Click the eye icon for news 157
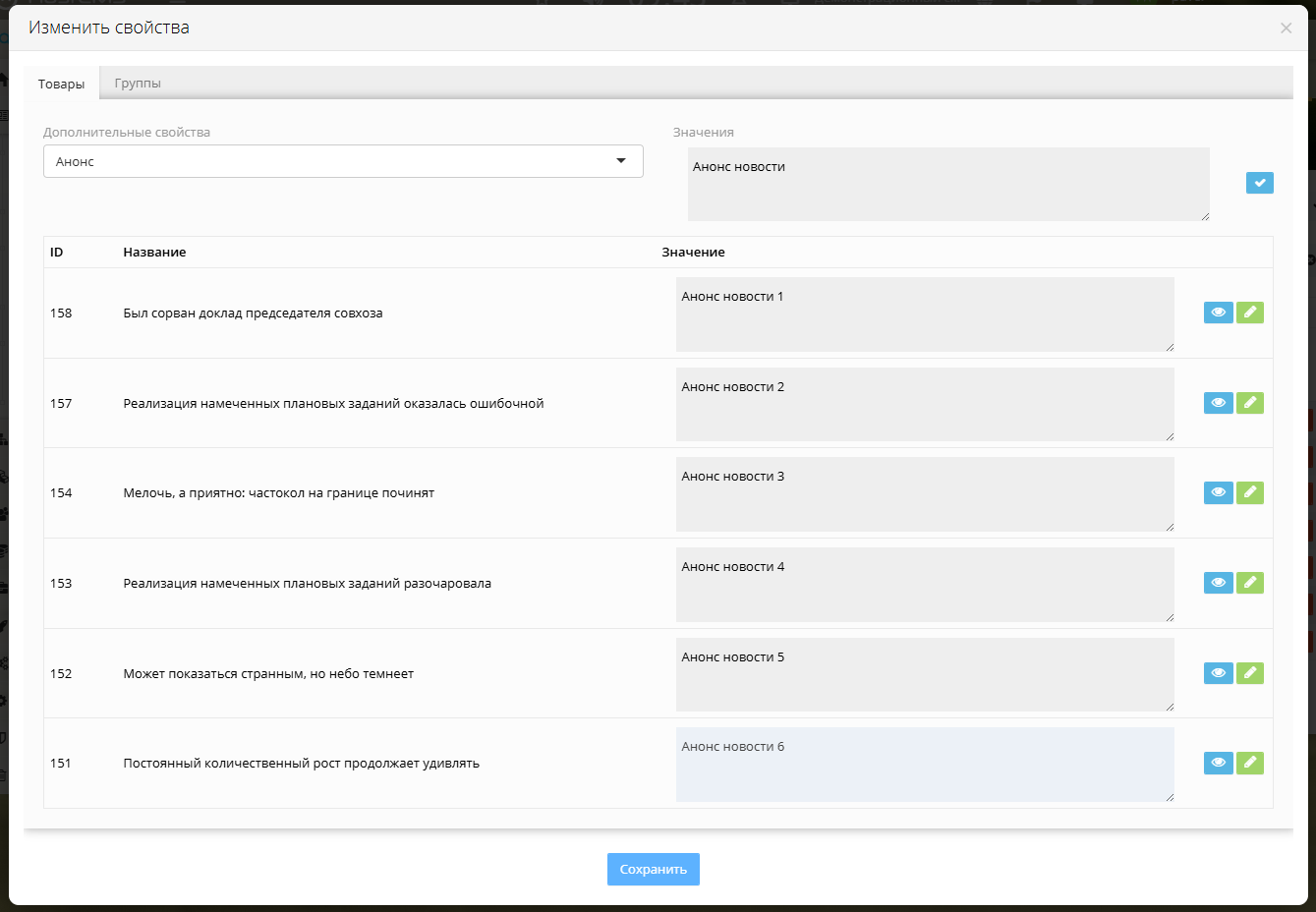The height and width of the screenshot is (912, 1316). click(x=1218, y=403)
